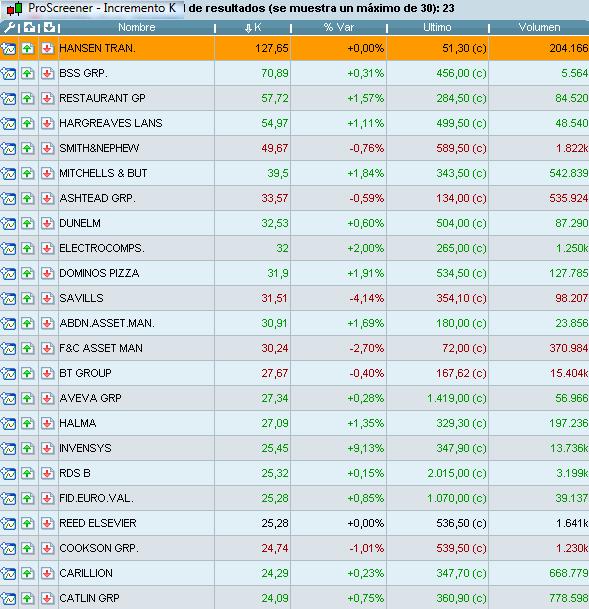The image size is (589, 609).
Task: Click red down-arrow icon in RDS B row
Action: coord(47,473)
